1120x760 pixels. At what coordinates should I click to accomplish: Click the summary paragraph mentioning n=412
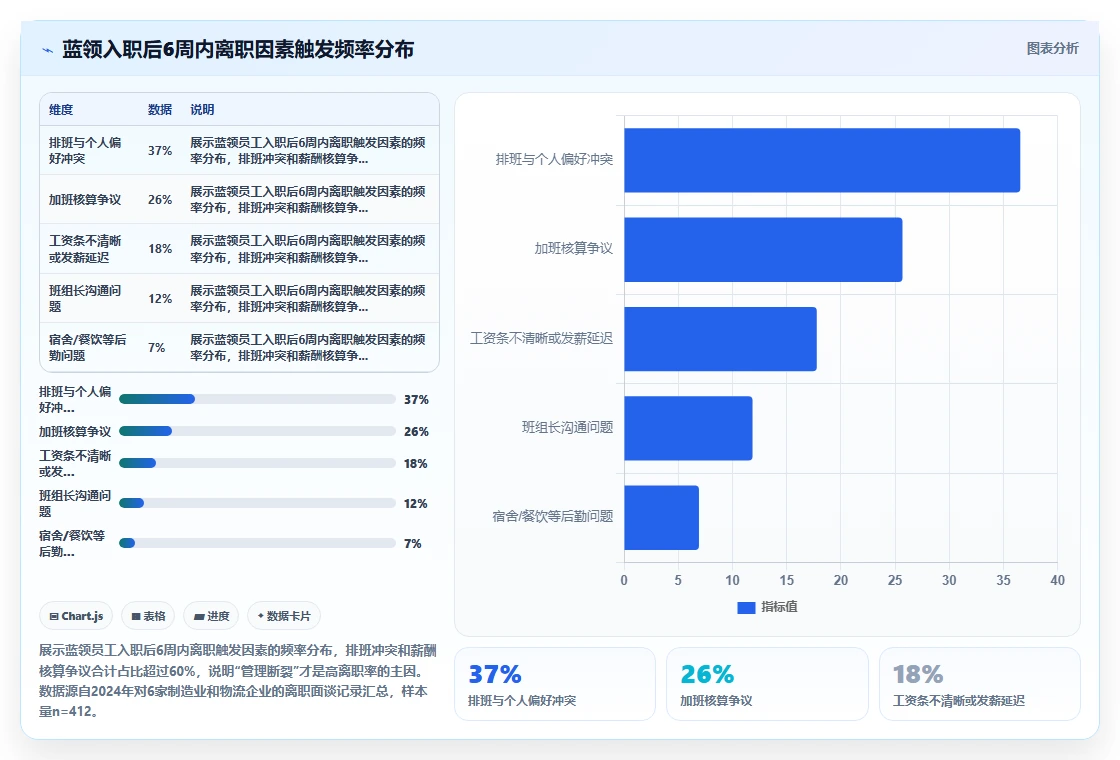[238, 681]
